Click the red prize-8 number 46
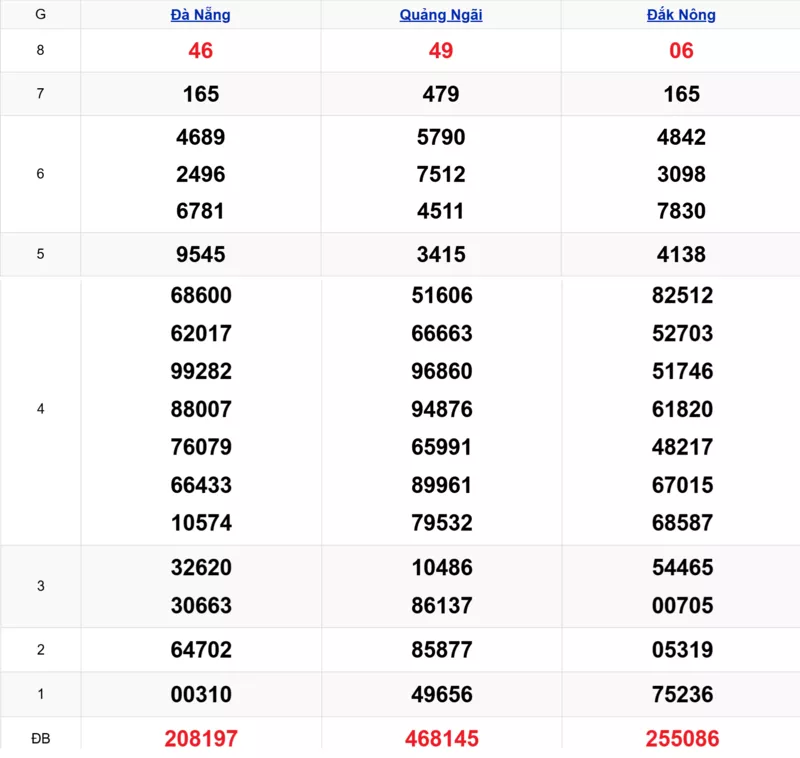Viewport: 800px width, 758px height. point(201,51)
